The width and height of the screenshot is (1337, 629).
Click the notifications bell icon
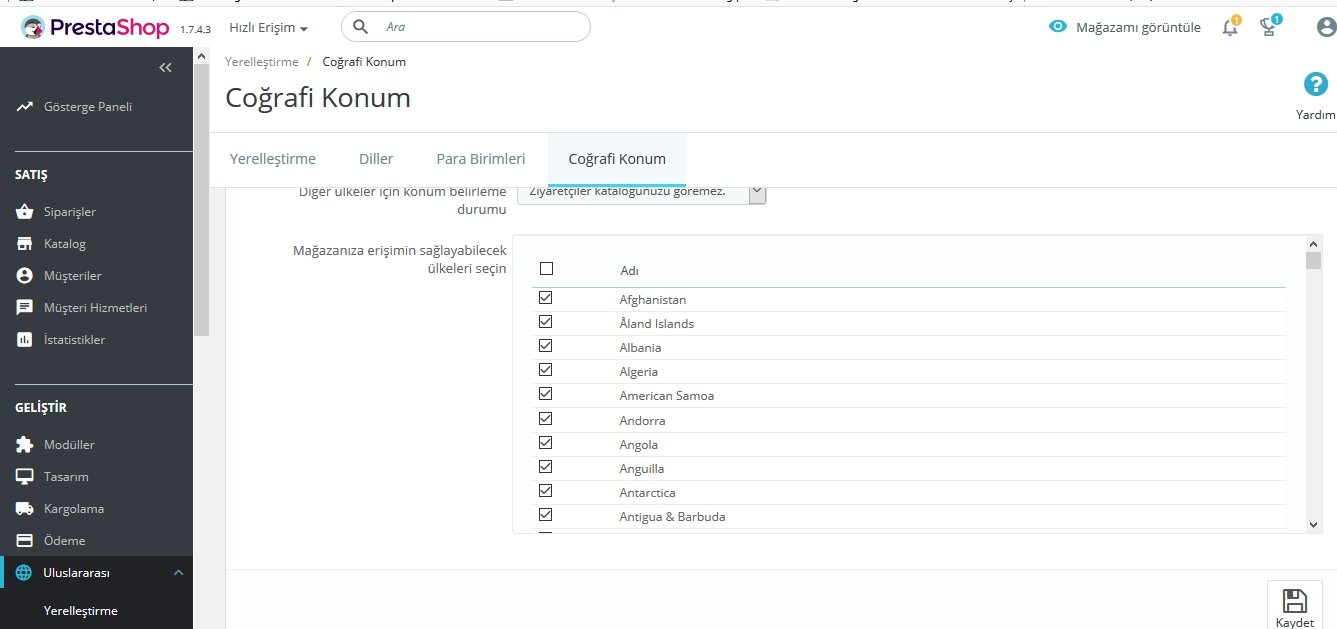pyautogui.click(x=1230, y=28)
